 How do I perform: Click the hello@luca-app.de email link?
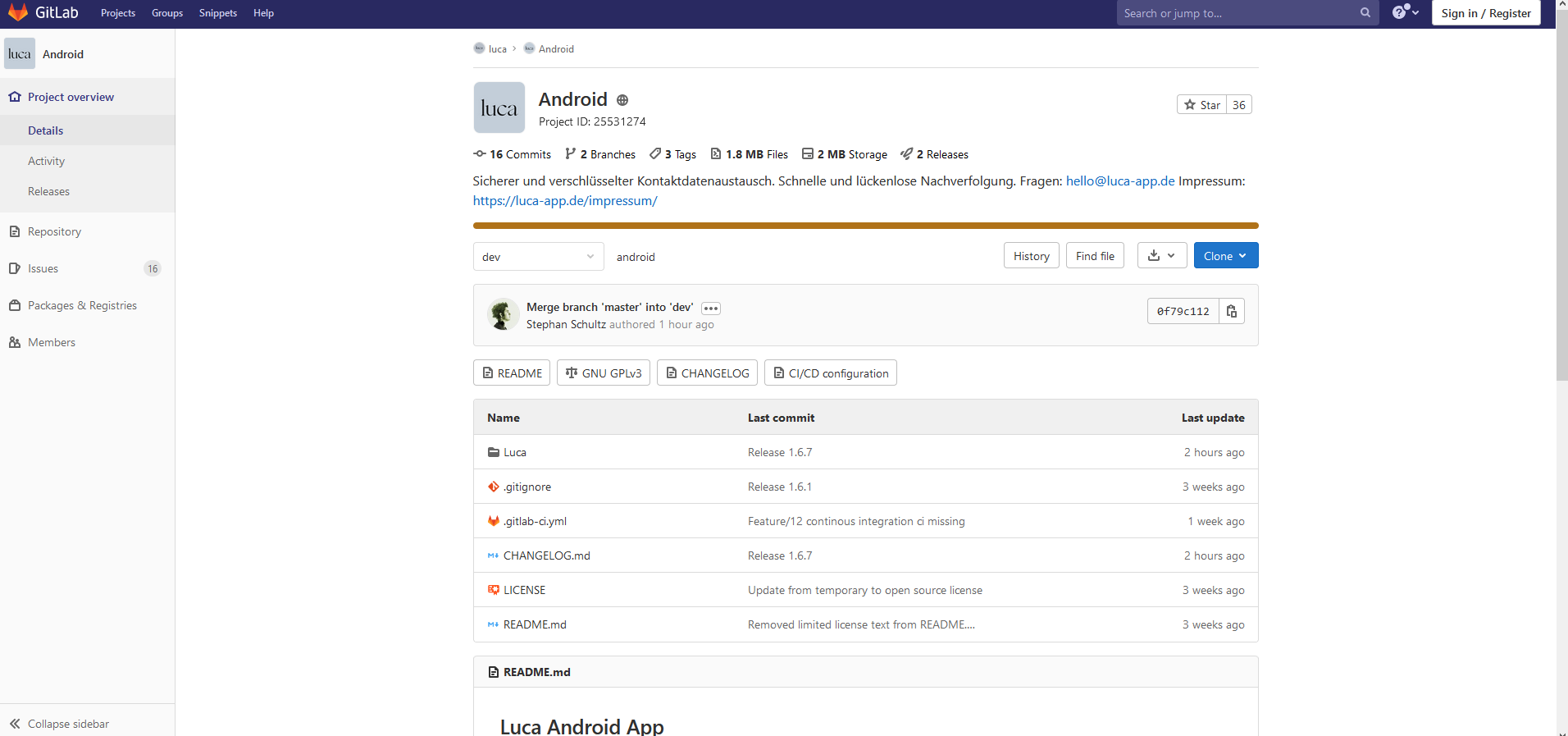click(1120, 181)
